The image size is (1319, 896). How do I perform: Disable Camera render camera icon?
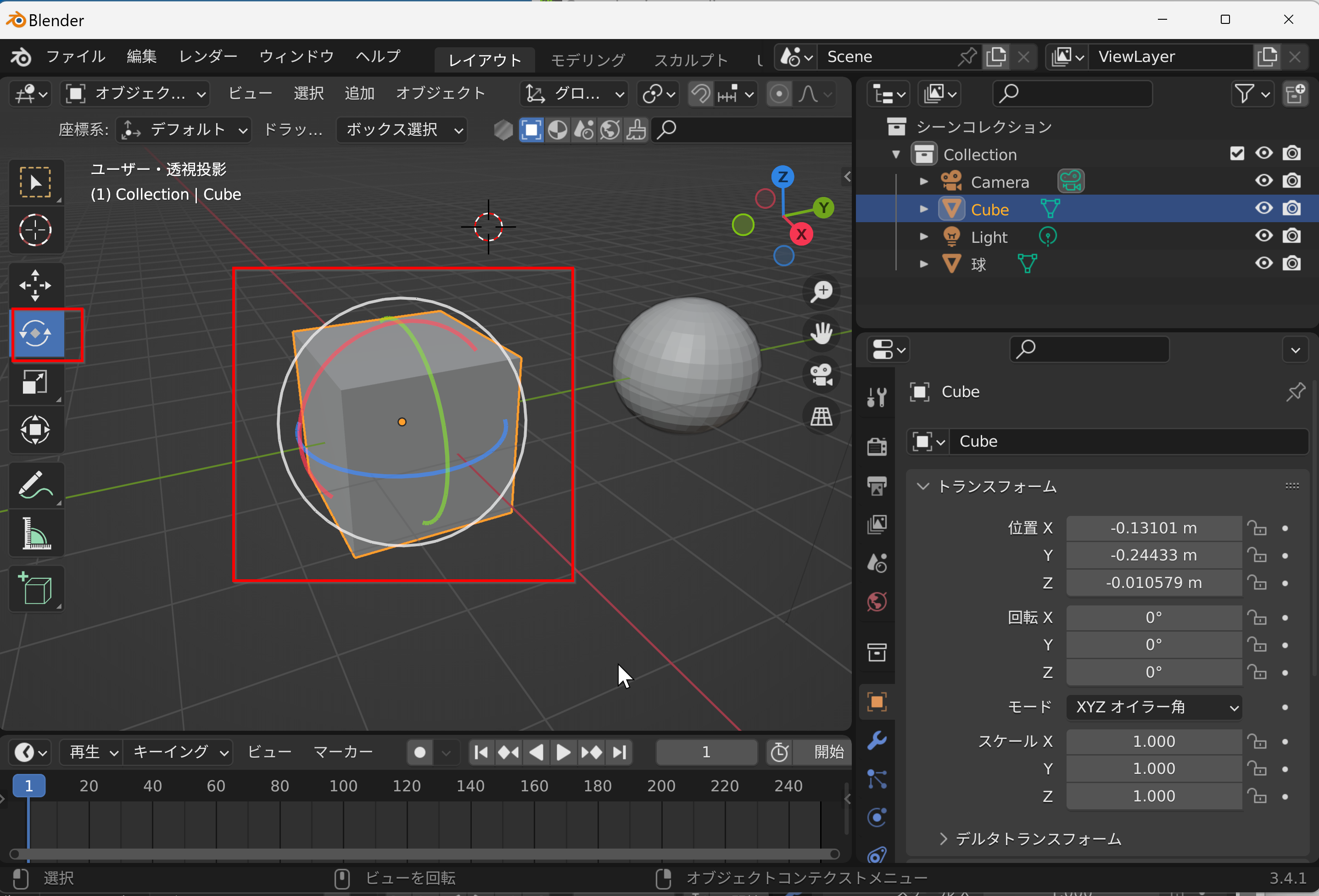point(1292,181)
